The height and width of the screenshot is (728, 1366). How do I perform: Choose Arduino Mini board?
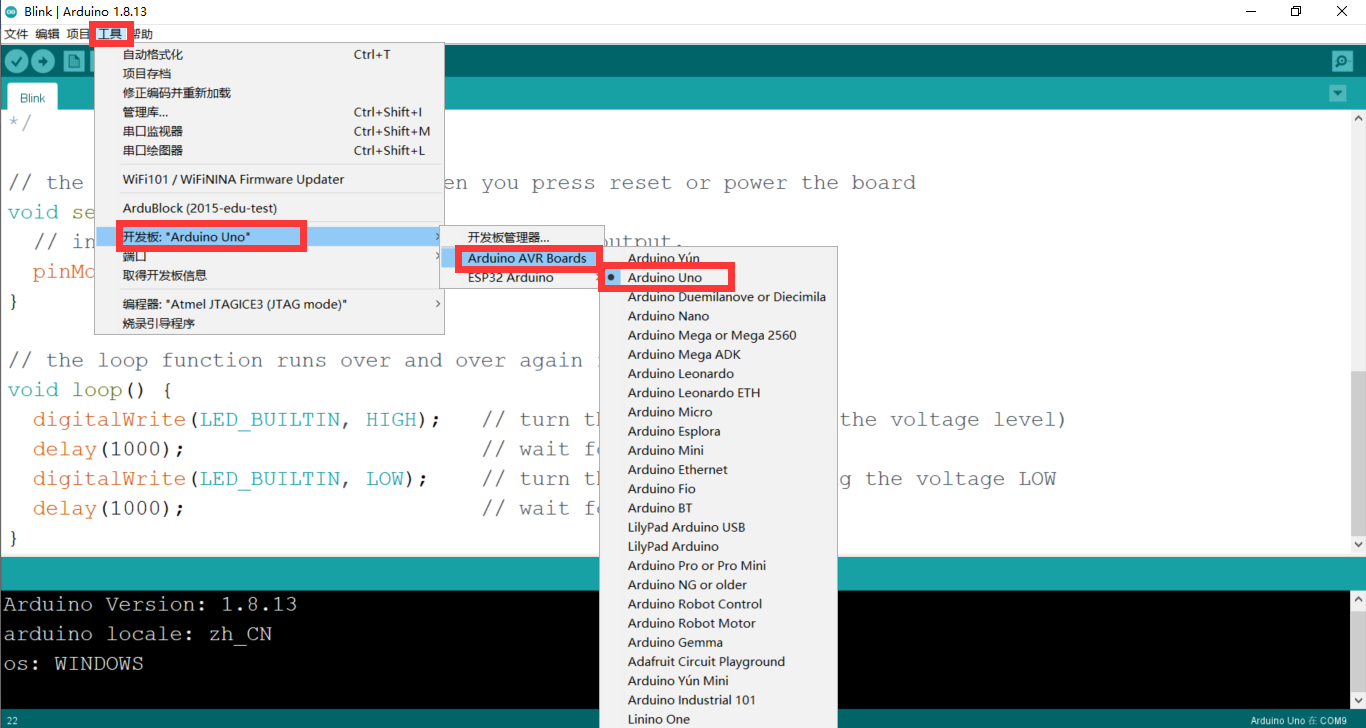(x=718, y=450)
